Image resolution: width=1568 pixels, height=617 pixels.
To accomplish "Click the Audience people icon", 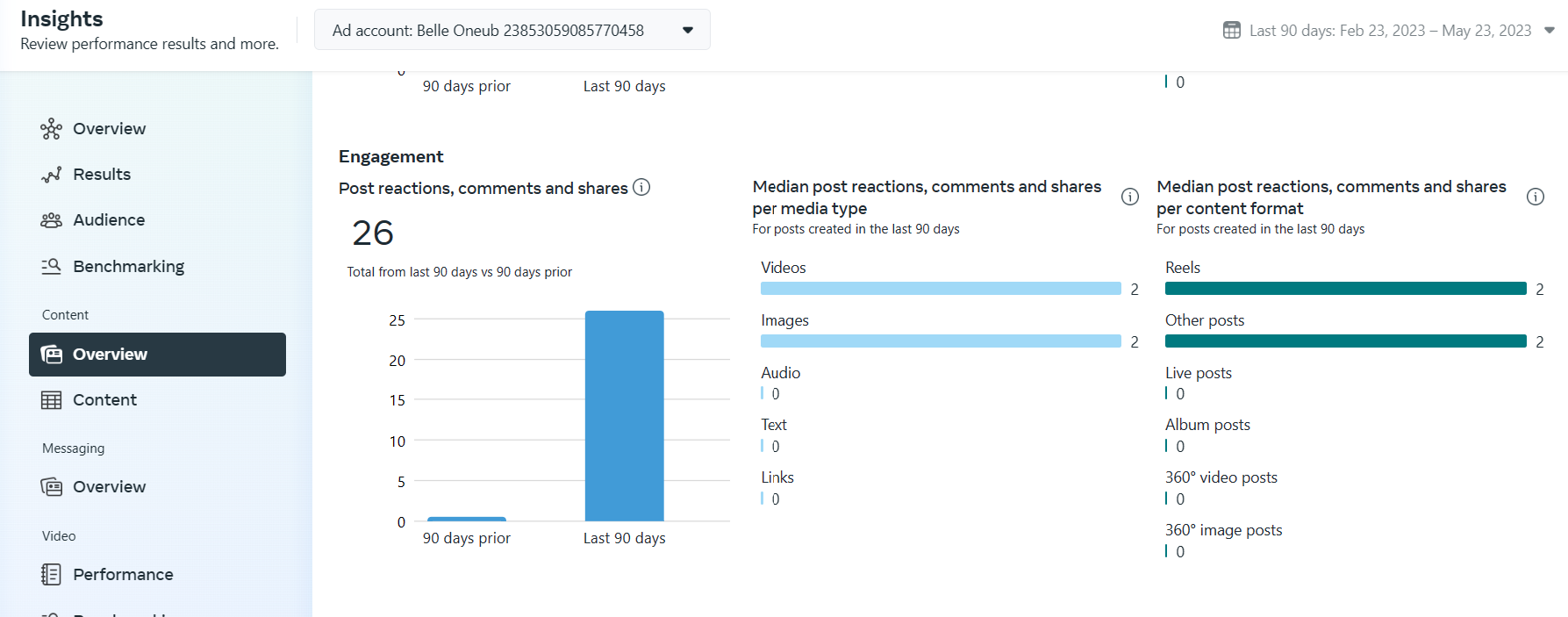I will 51,220.
